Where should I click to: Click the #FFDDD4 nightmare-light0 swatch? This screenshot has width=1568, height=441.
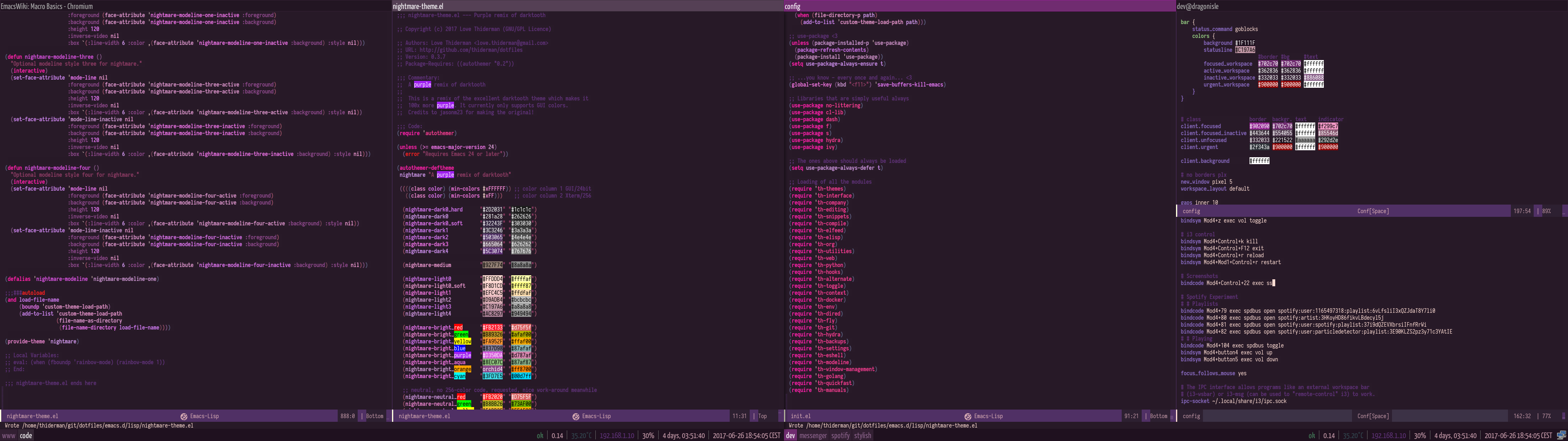pyautogui.click(x=492, y=279)
